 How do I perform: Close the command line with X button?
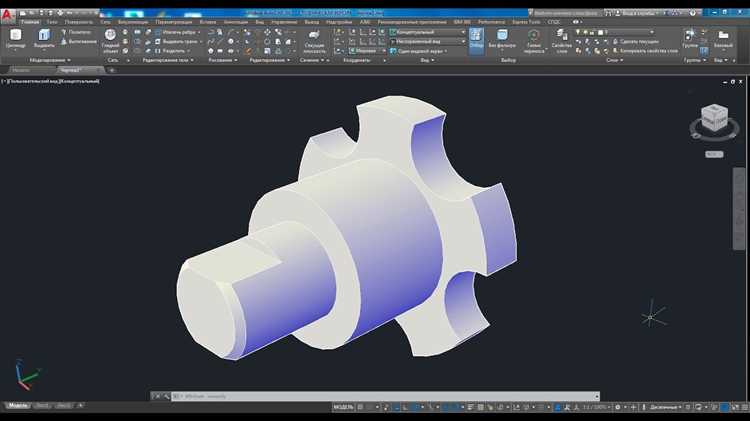tap(157, 396)
